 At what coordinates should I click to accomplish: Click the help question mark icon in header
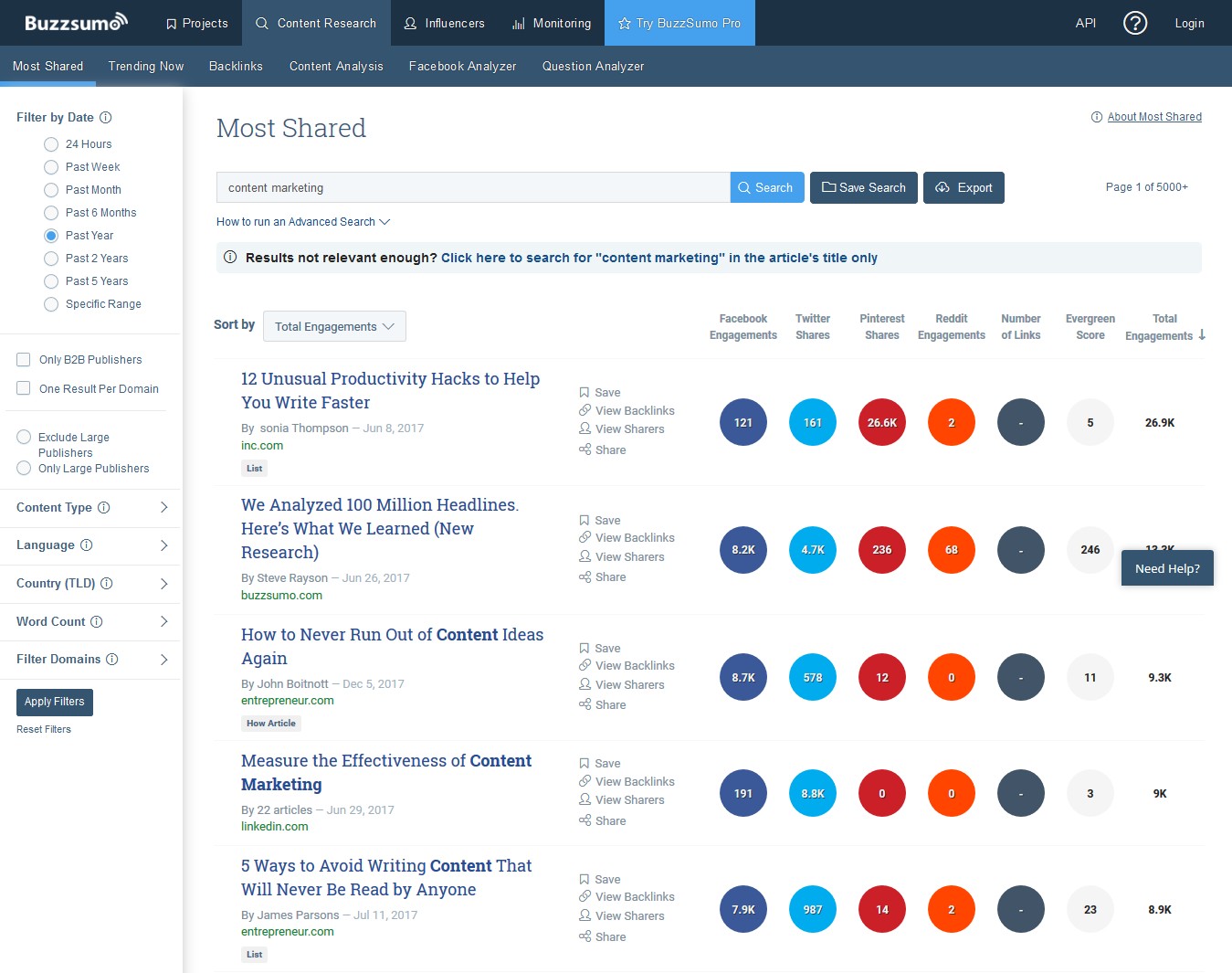click(1134, 23)
